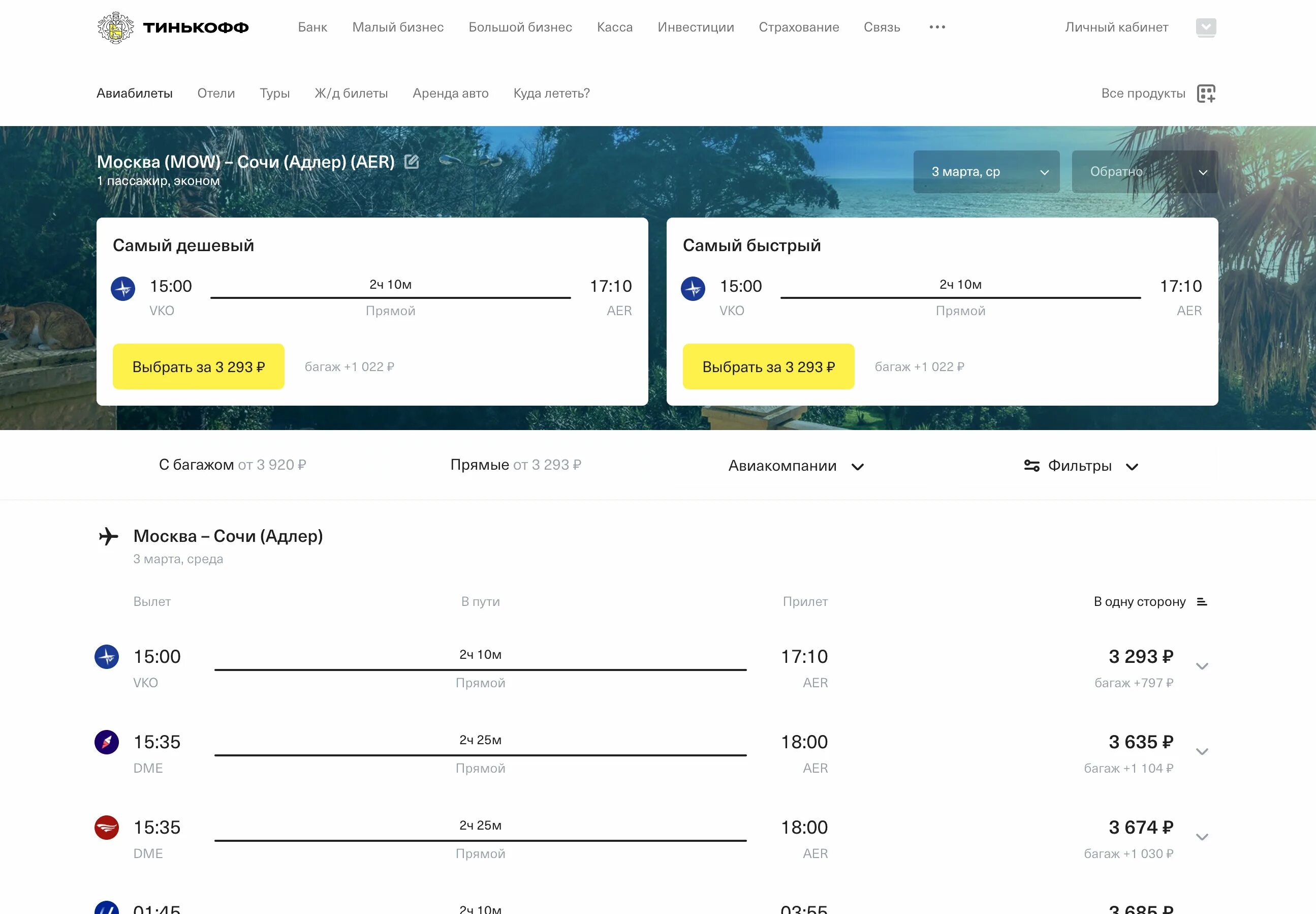This screenshot has height=914, width=1316.
Task: Click the В одну сторону sort label
Action: click(x=1139, y=602)
